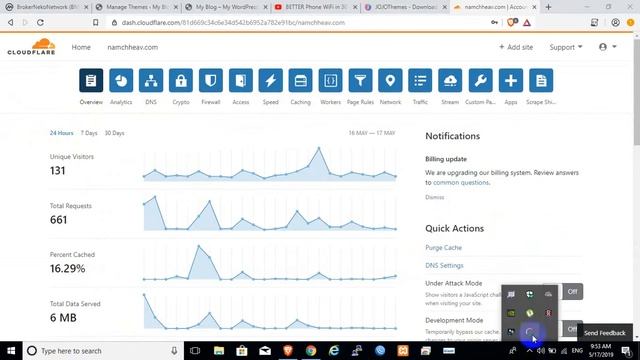
Task: Click the Purge Cache quick action
Action: tap(443, 248)
